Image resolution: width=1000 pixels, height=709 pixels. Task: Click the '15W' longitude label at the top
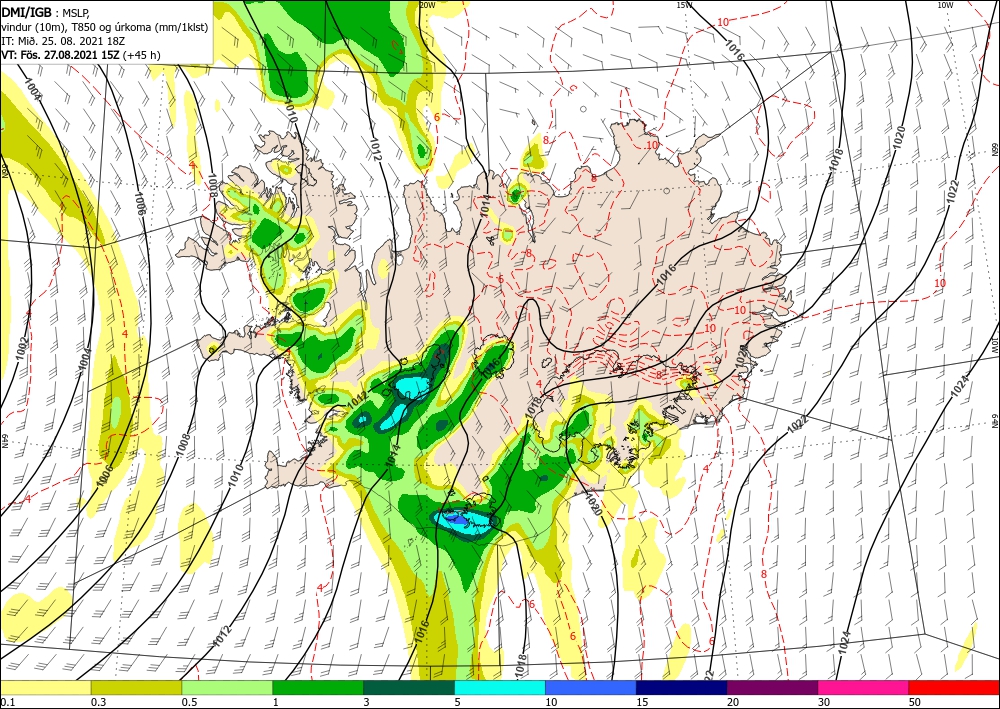point(684,5)
